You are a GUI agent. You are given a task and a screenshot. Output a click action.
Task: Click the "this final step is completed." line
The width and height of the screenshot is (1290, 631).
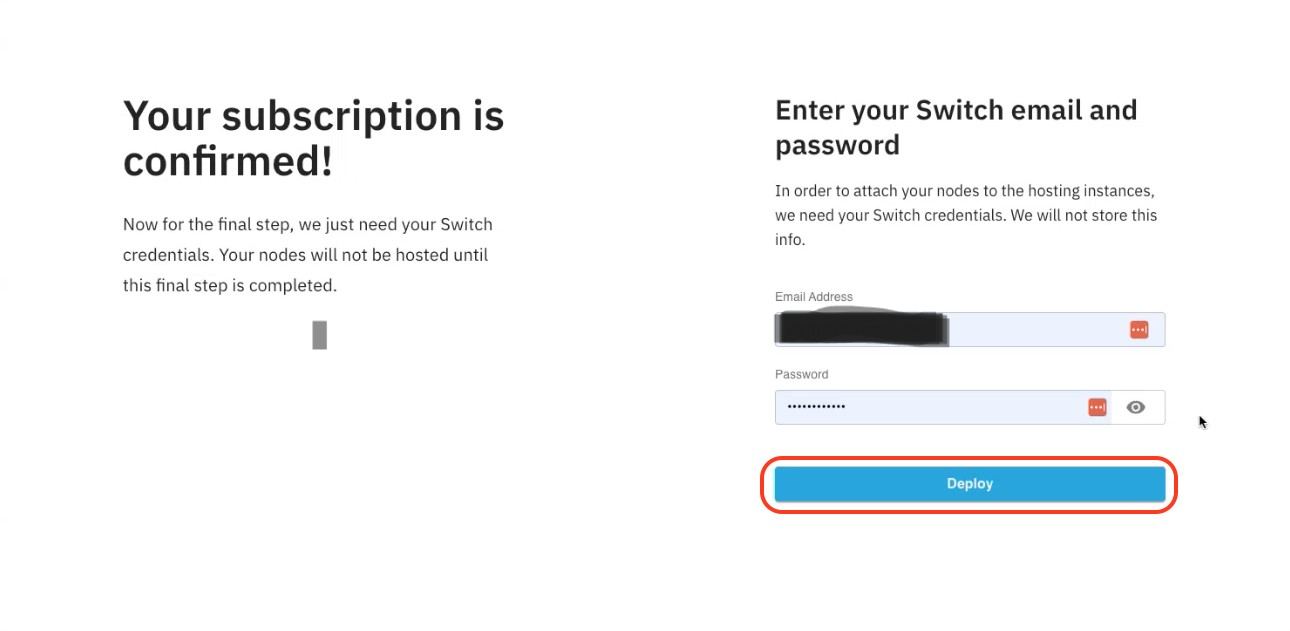(x=230, y=285)
